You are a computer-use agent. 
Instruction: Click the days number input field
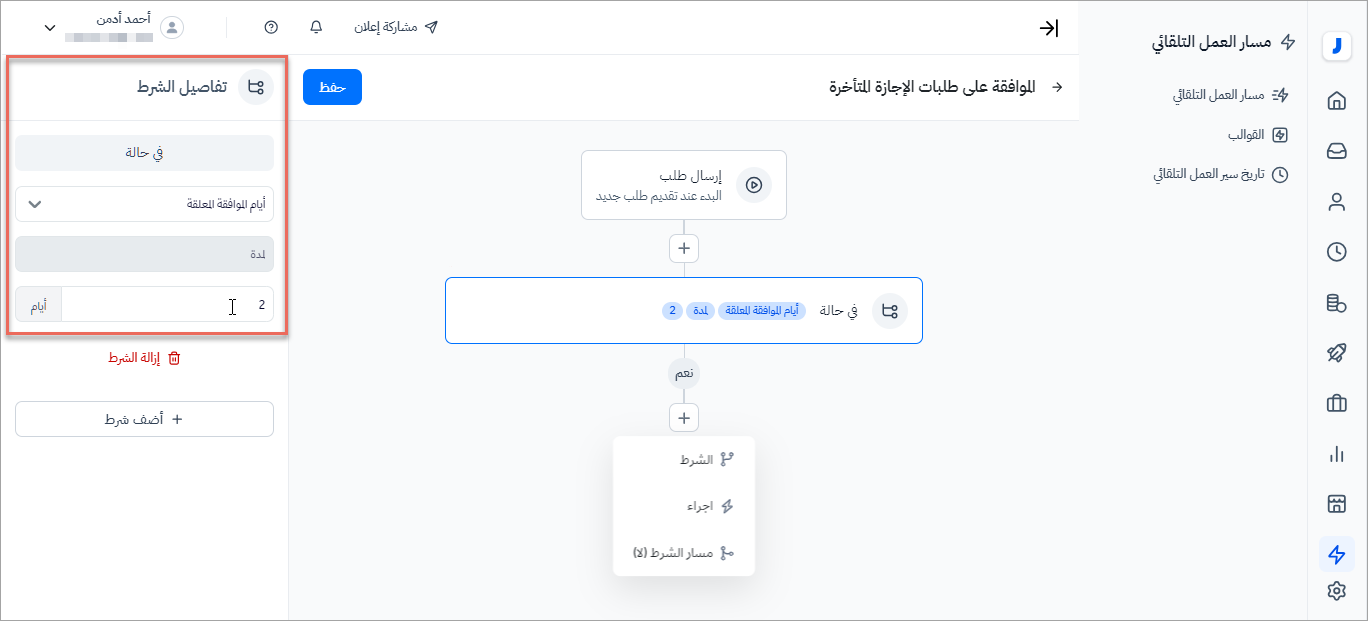coord(167,305)
